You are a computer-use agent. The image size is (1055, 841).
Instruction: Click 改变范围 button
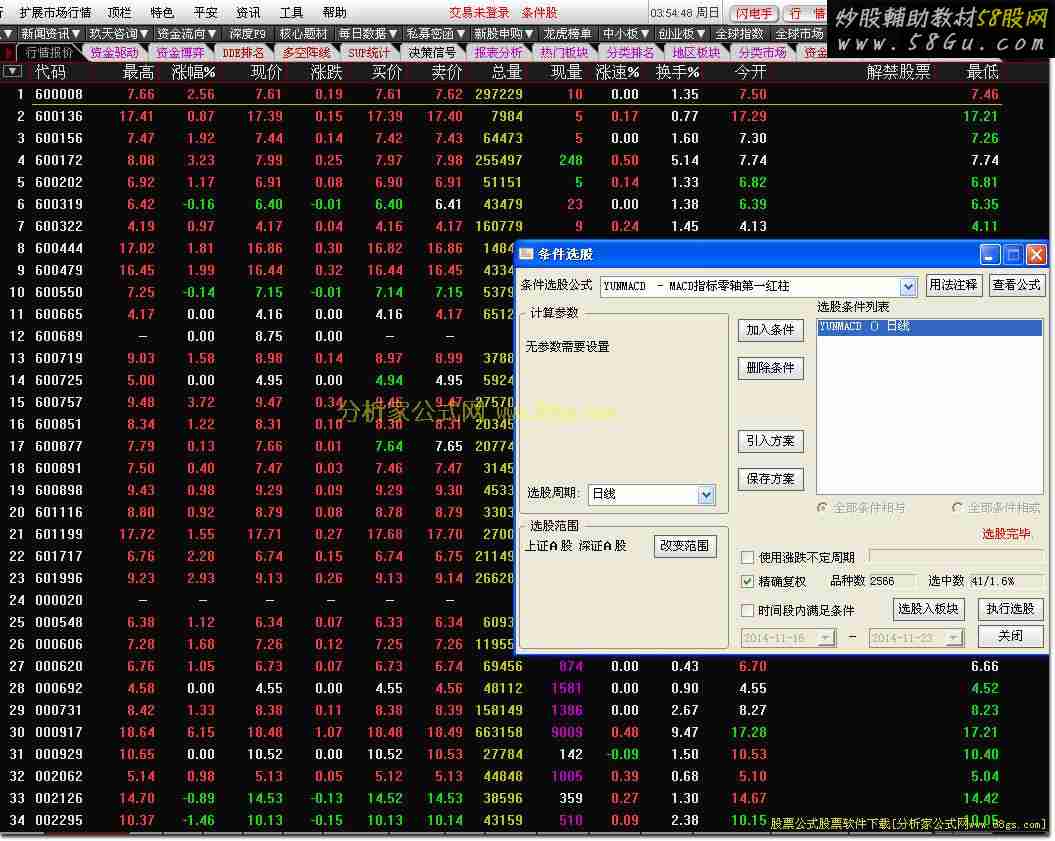(685, 546)
